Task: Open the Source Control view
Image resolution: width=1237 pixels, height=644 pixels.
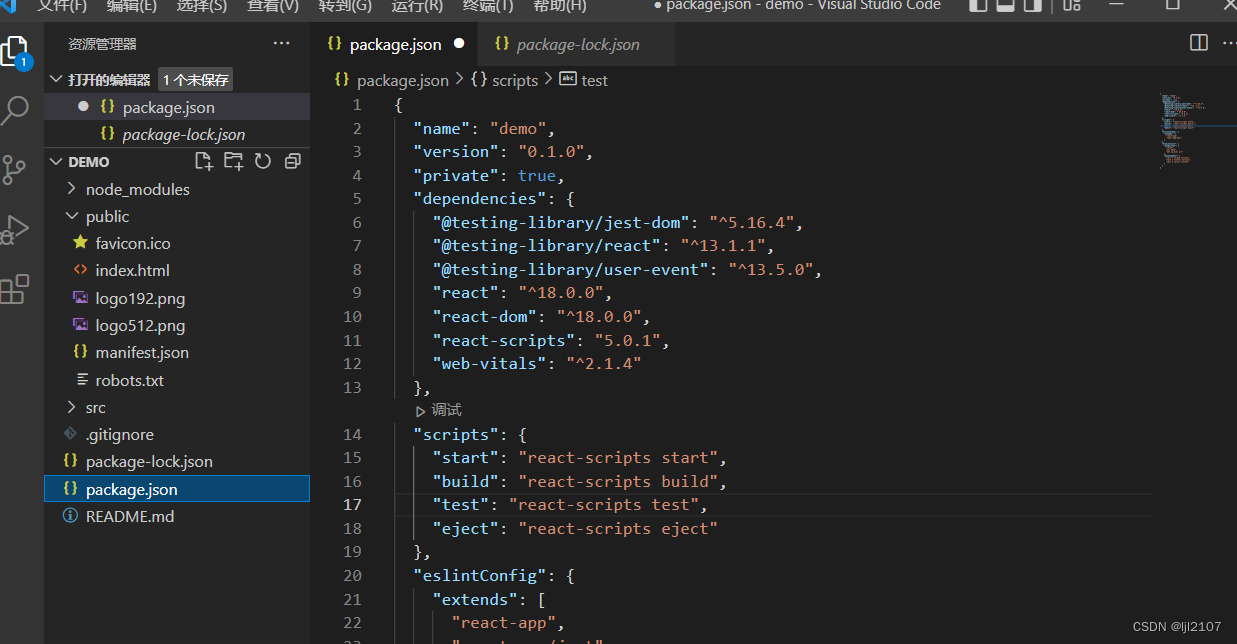Action: point(14,169)
